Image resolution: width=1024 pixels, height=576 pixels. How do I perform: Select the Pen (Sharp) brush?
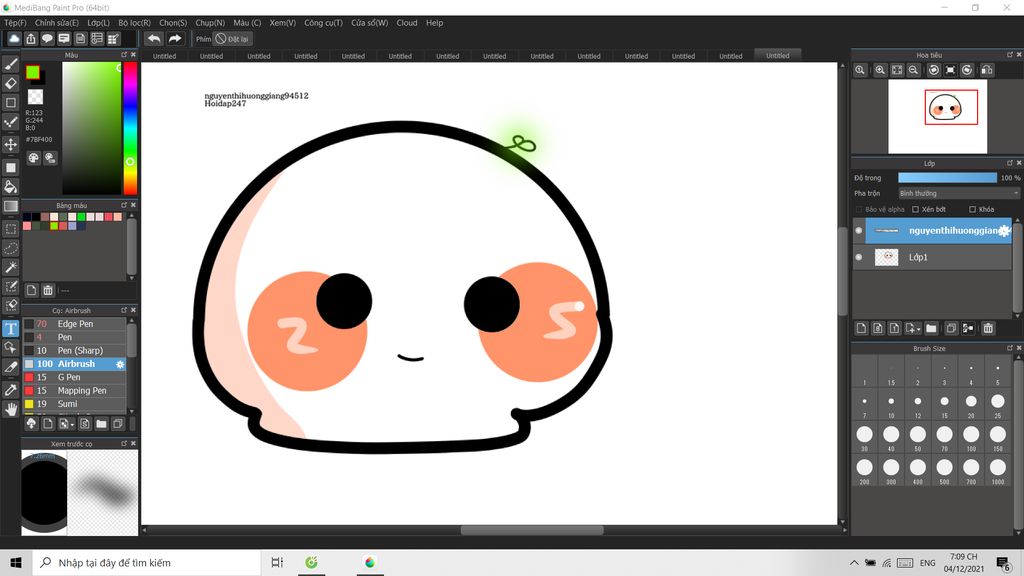coord(75,351)
